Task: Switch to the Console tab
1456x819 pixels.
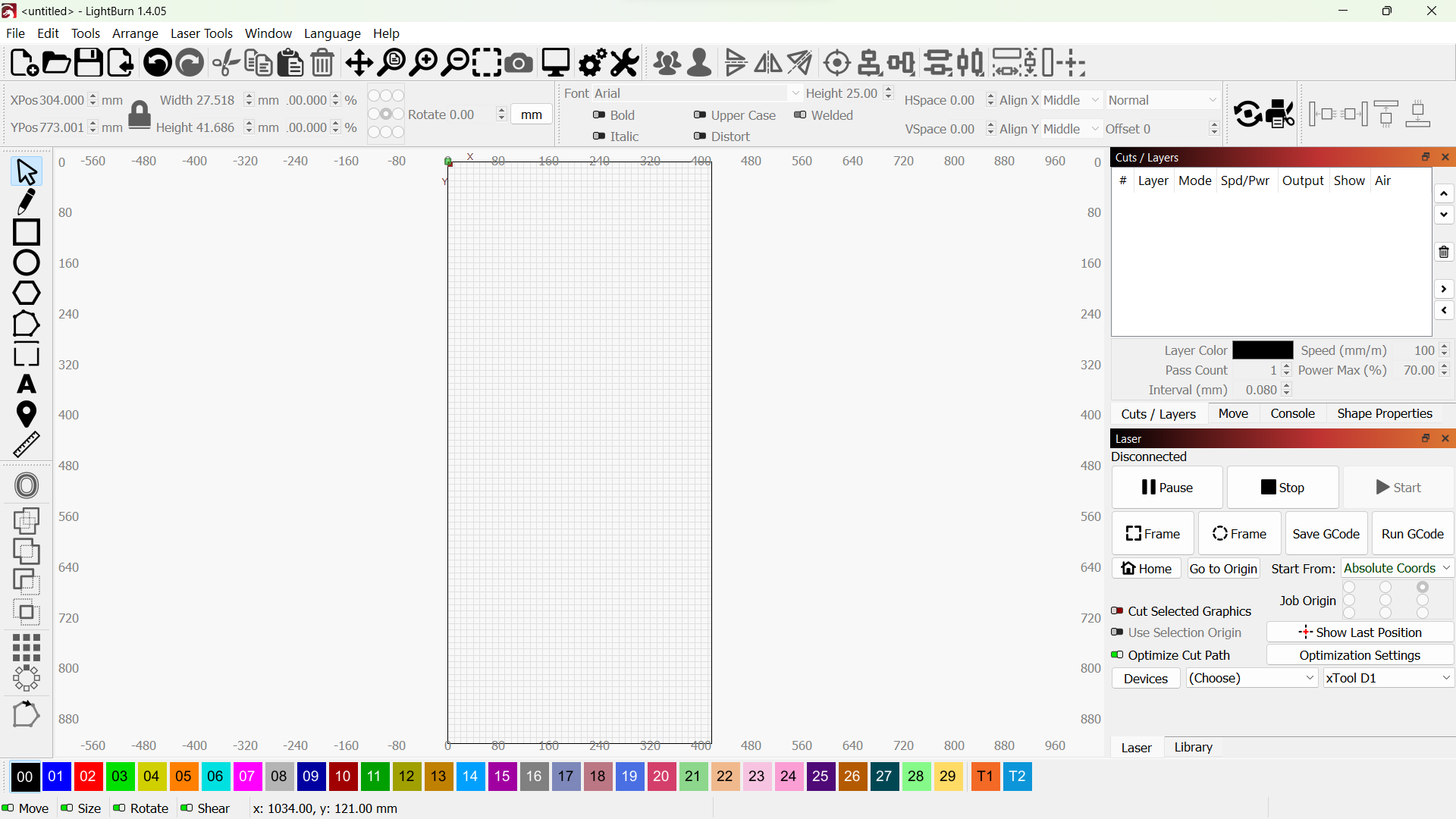Action: pyautogui.click(x=1292, y=414)
